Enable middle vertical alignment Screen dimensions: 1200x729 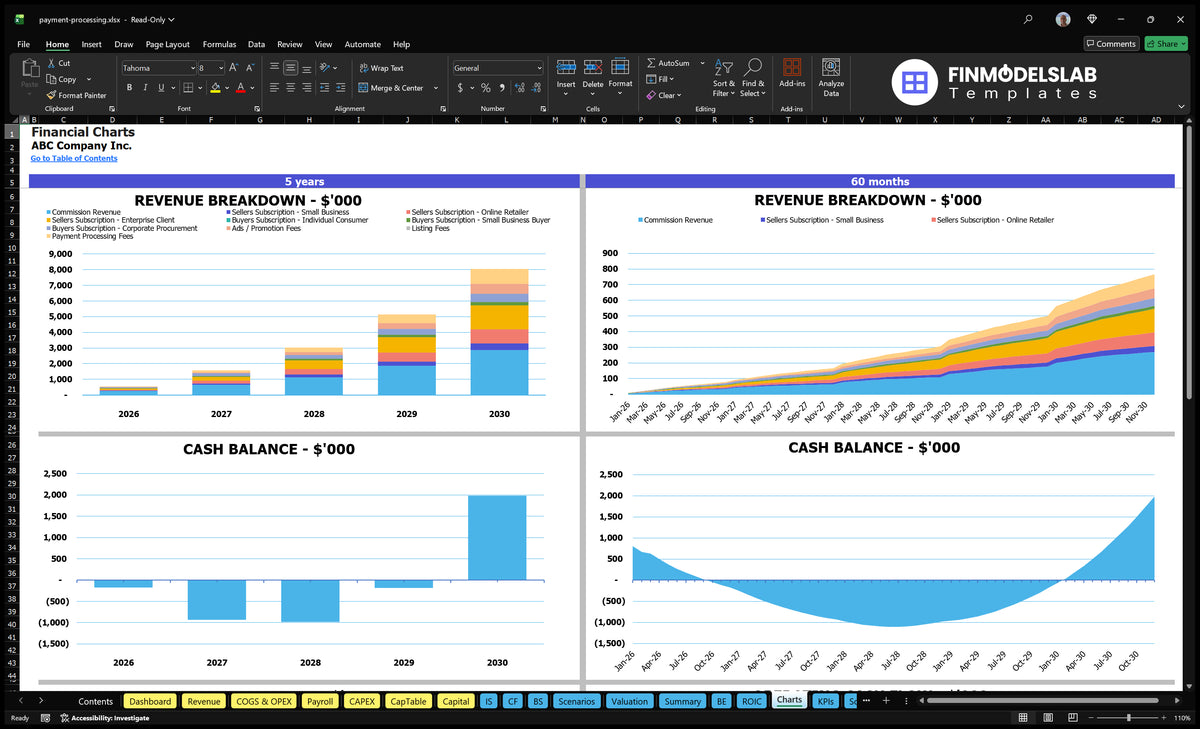(290, 68)
